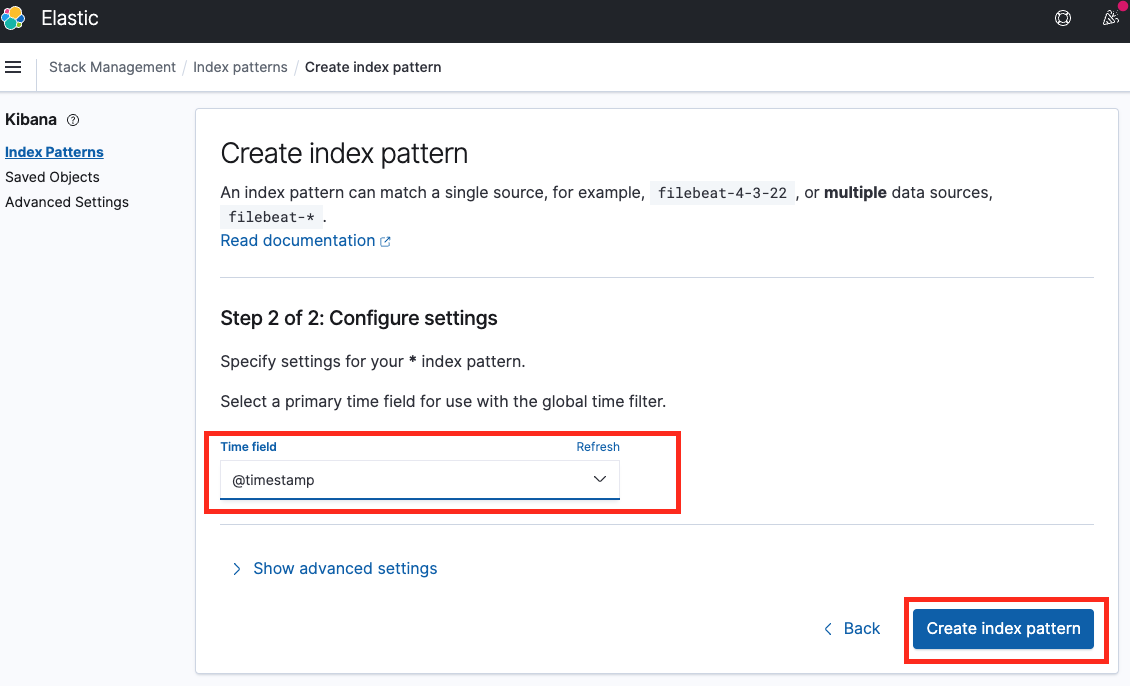Click the Kibana help question icon
Viewport: 1130px width, 686px height.
pos(73,120)
